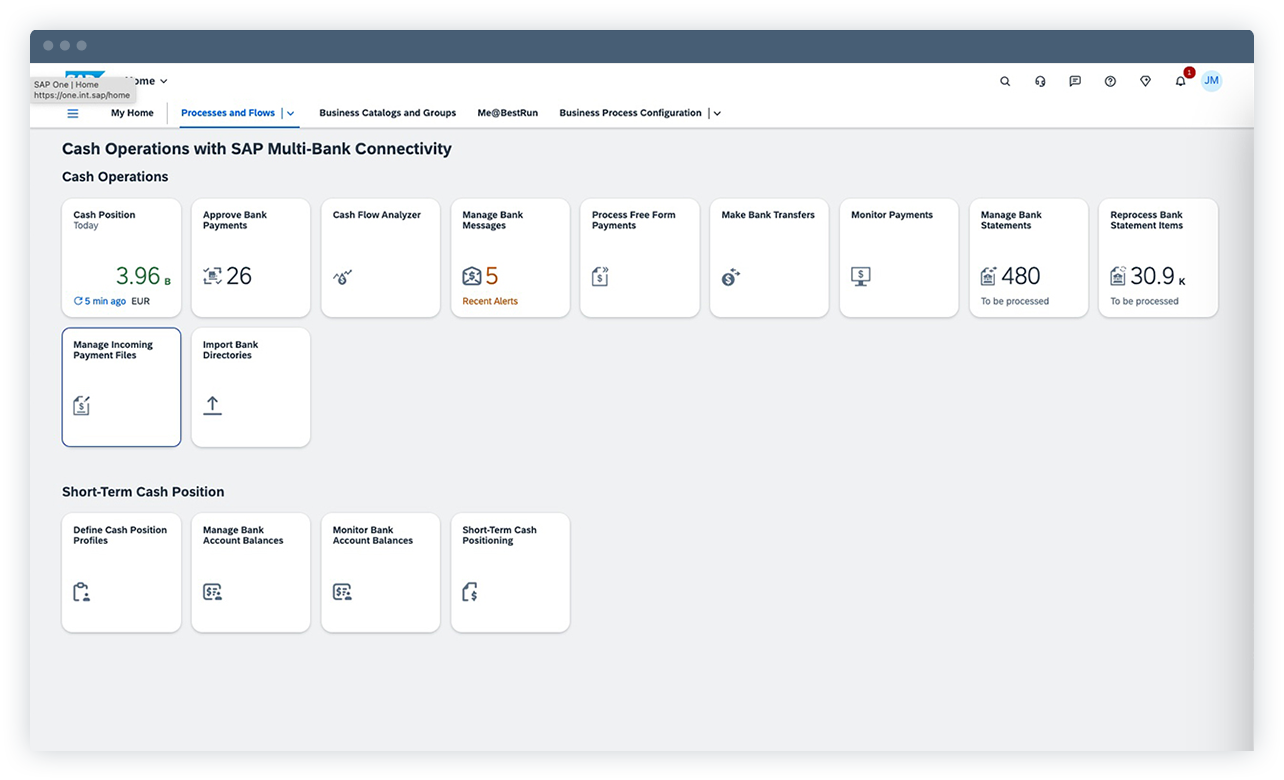Switch to the My Home tab
This screenshot has width=1284, height=780.
(131, 113)
